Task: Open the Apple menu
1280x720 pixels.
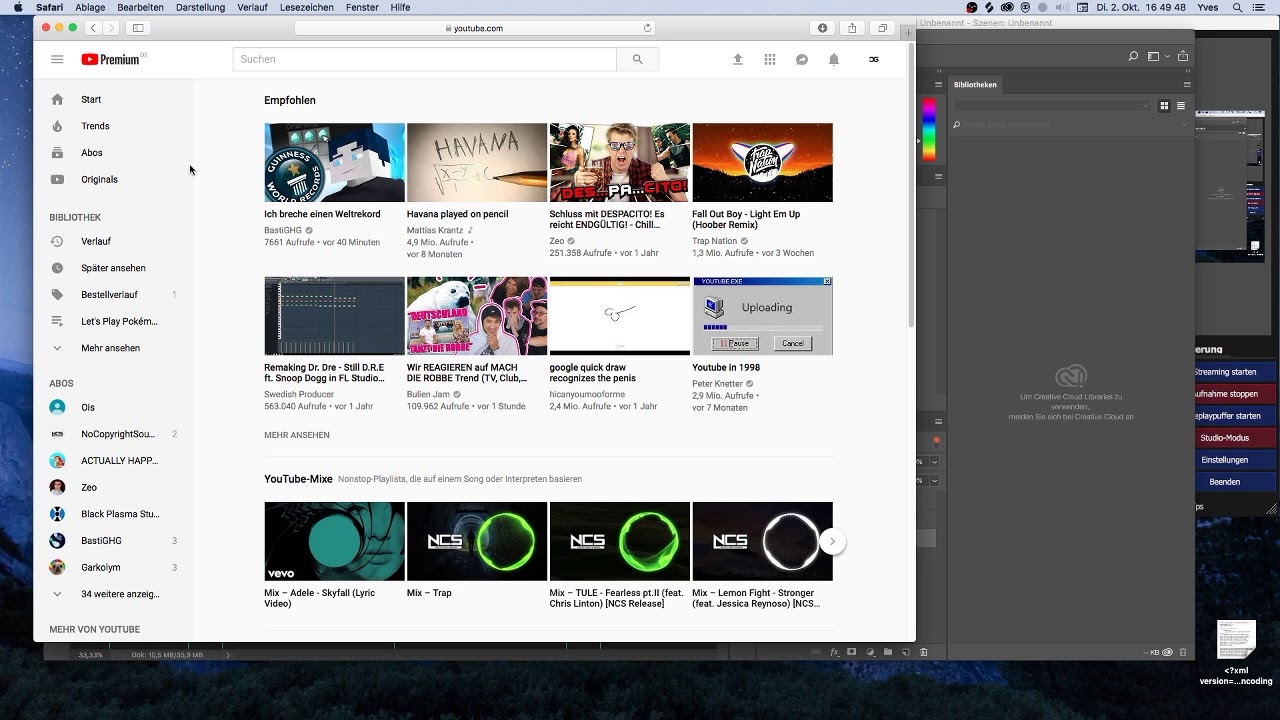Action: pos(17,7)
